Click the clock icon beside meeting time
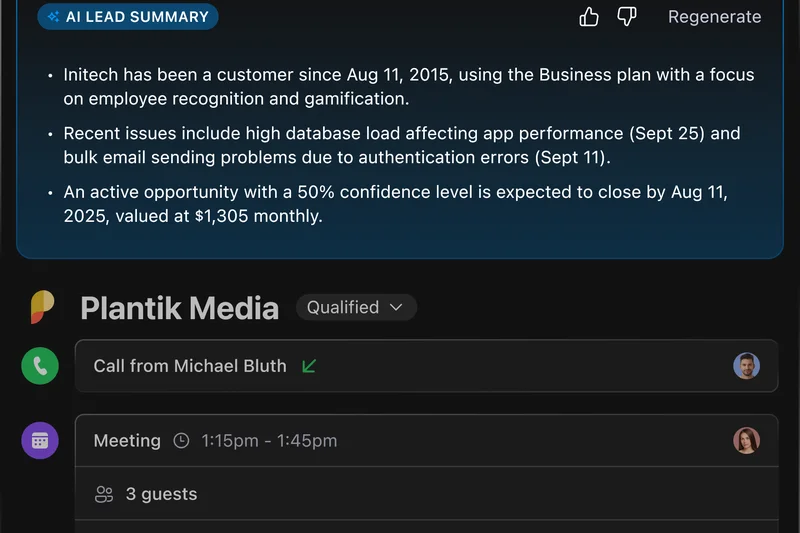 [x=181, y=441]
